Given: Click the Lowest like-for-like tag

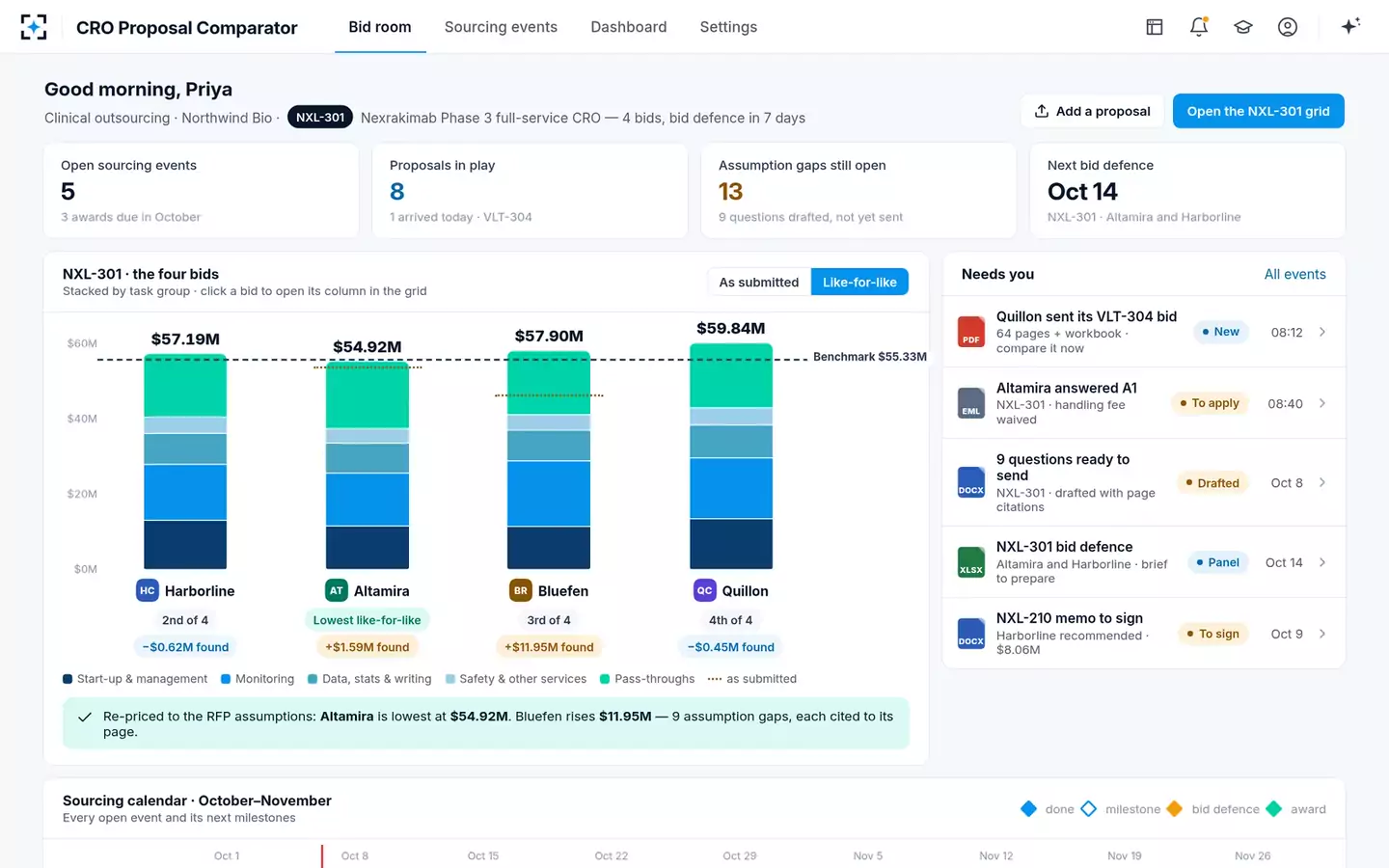Looking at the screenshot, I should point(368,620).
